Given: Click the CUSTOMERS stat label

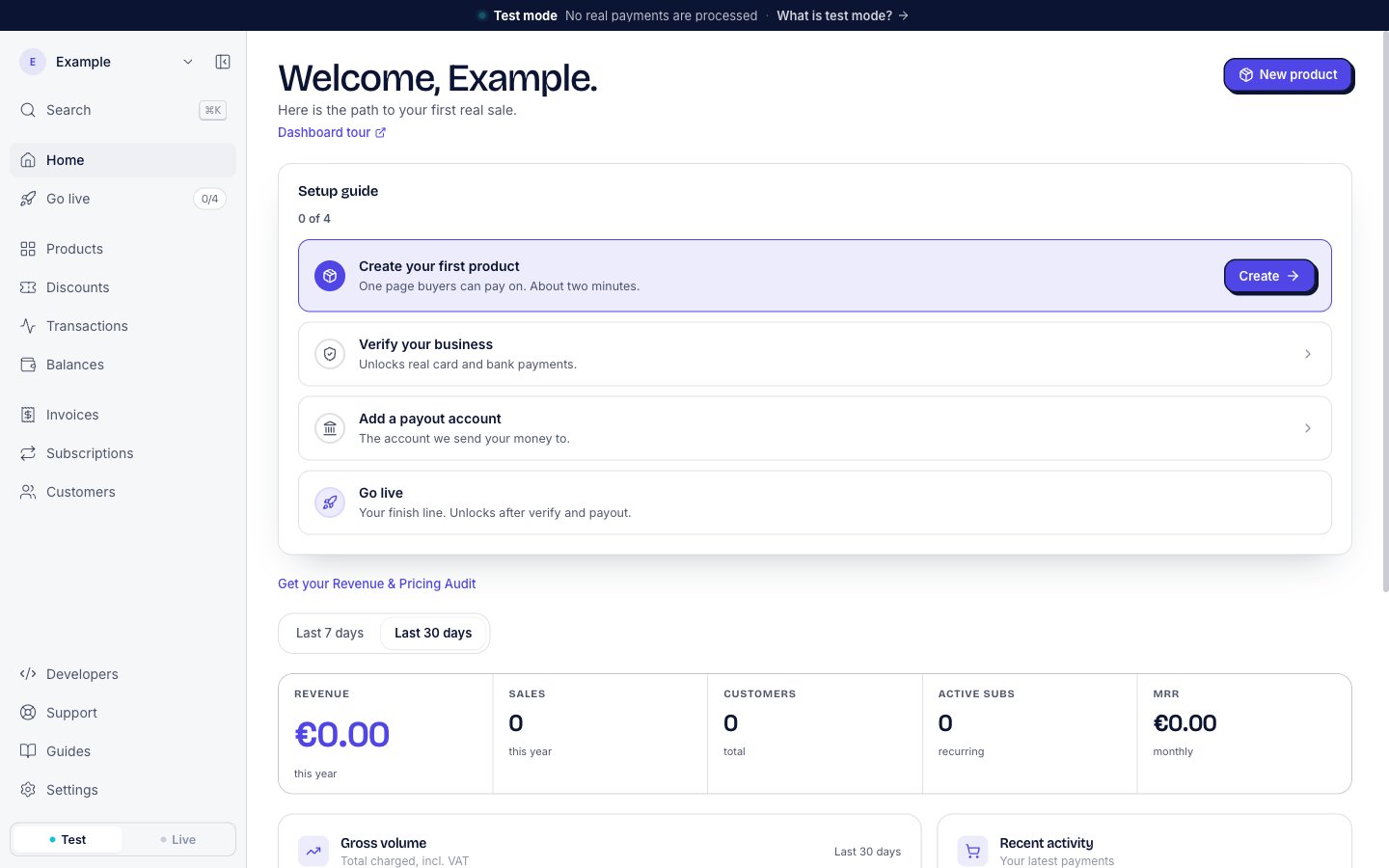Looking at the screenshot, I should pyautogui.click(x=760, y=694).
